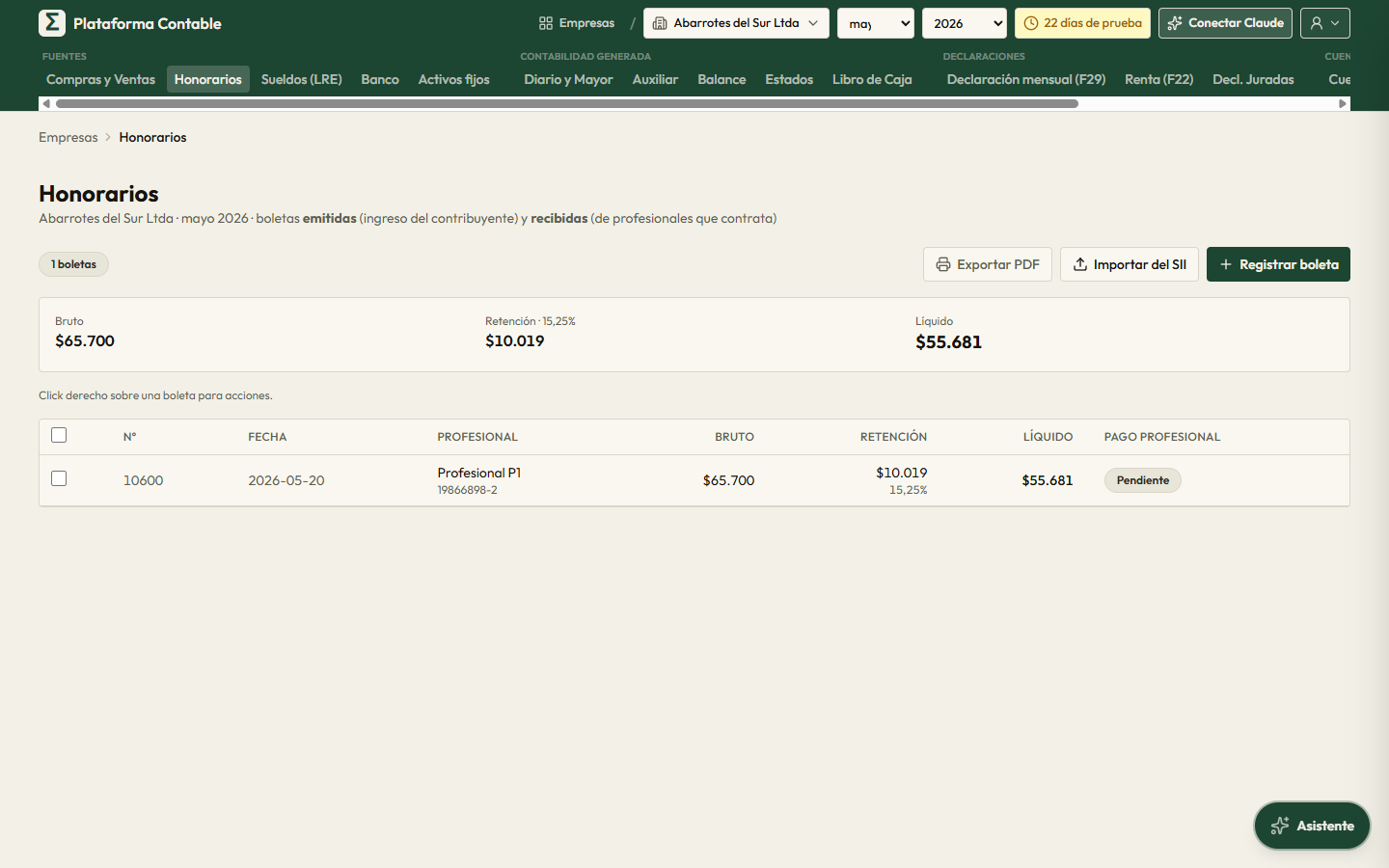Click the Profesional P1 name
This screenshot has height=868, width=1389.
[479, 473]
